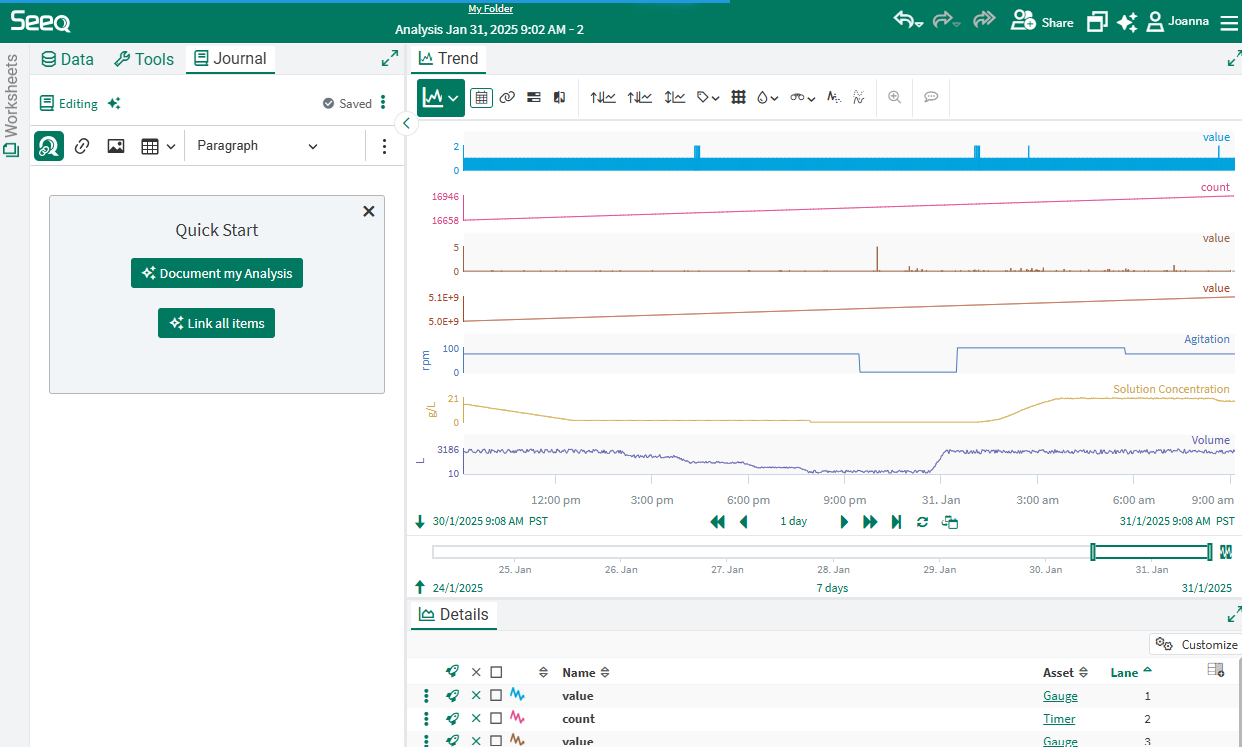Close the Quick Start panel
The width and height of the screenshot is (1242, 747).
368,211
